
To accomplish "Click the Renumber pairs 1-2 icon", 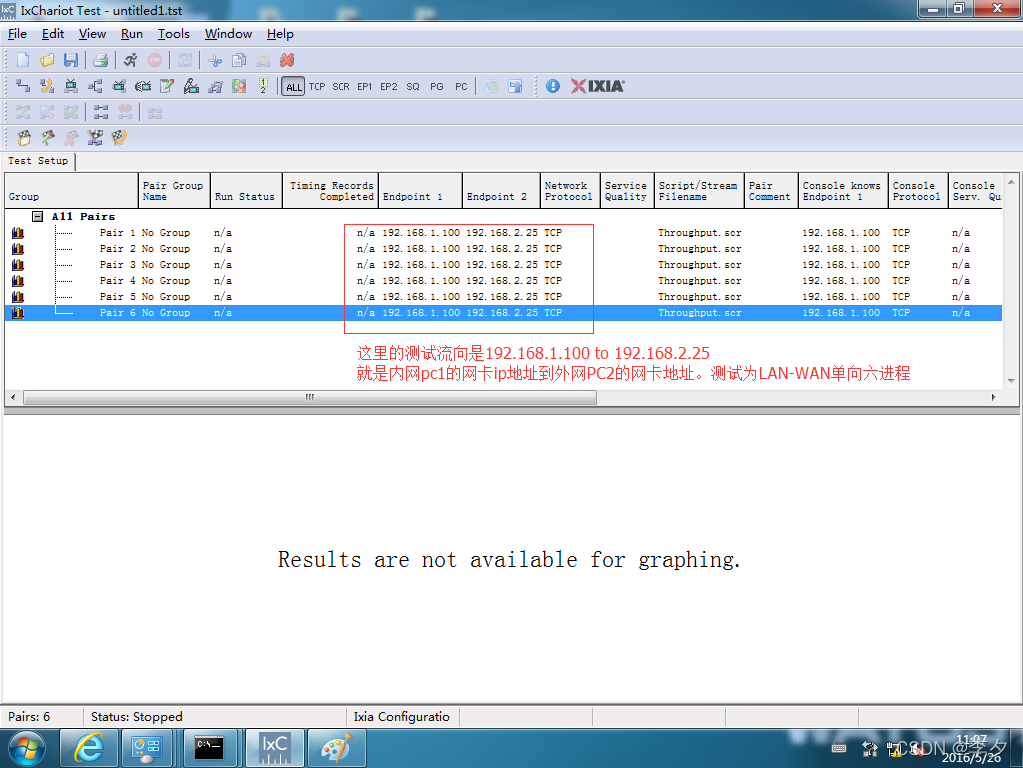I will 263,86.
